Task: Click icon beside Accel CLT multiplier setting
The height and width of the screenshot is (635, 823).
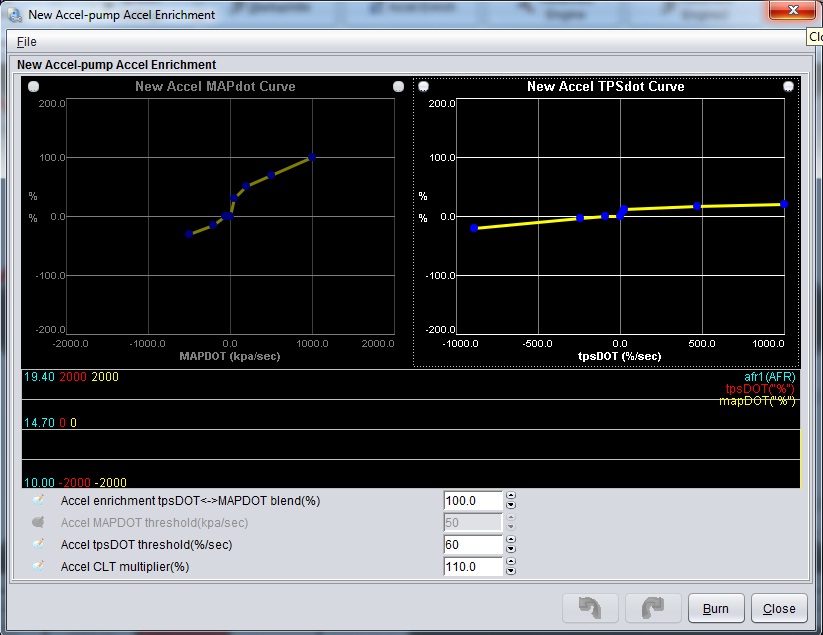Action: pos(39,566)
